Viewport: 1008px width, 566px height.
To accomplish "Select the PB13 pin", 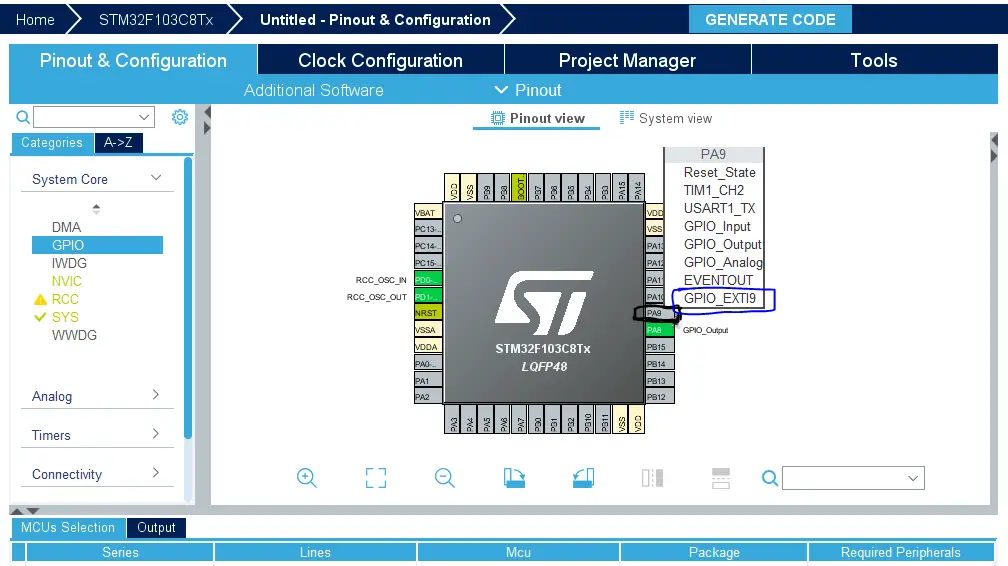I will [660, 381].
